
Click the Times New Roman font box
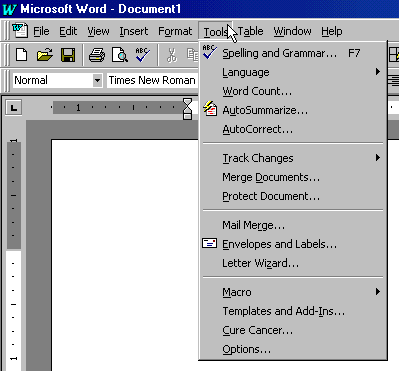(152, 80)
